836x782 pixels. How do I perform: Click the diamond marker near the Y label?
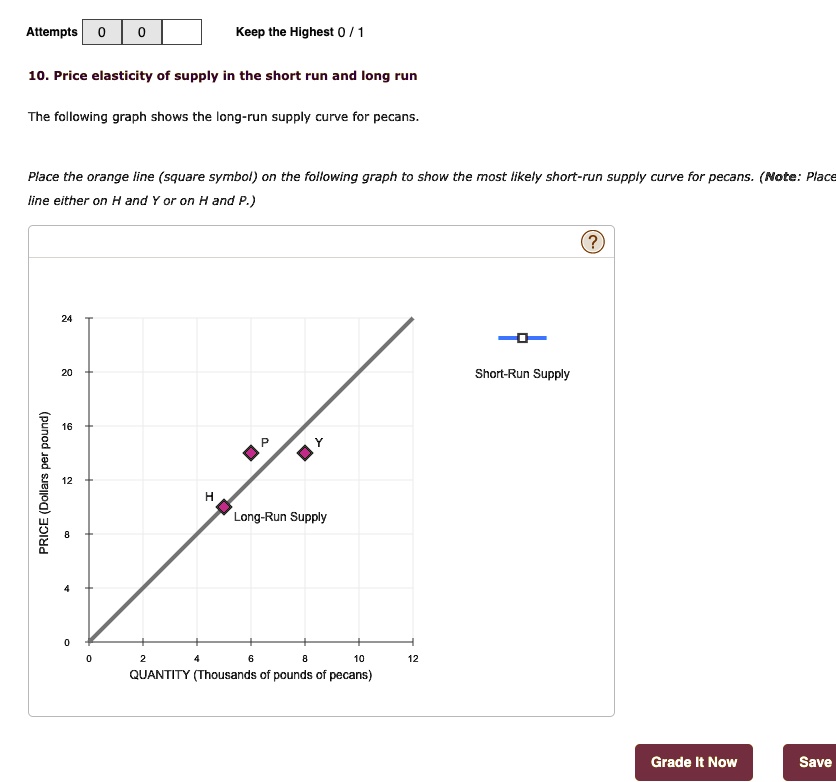pyautogui.click(x=304, y=452)
